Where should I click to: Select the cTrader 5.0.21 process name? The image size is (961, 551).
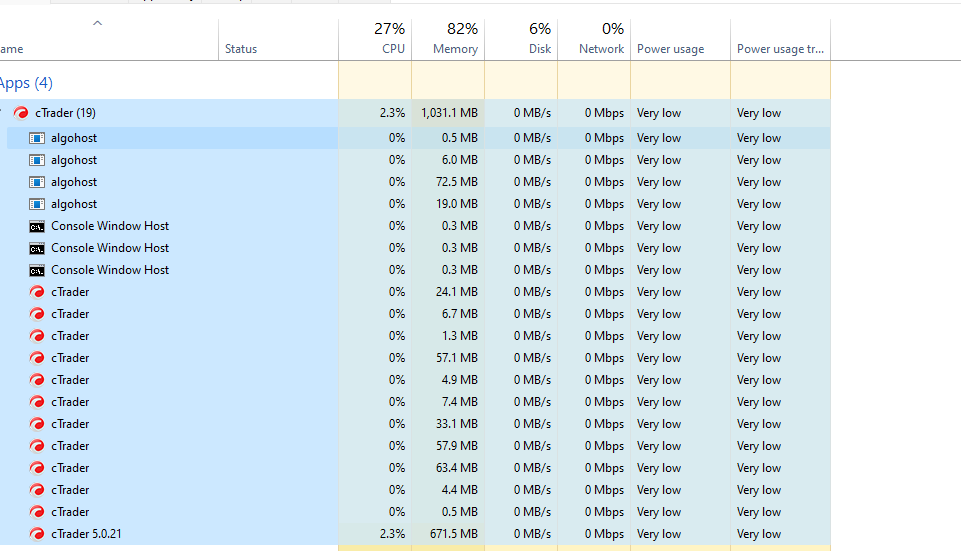coord(86,534)
